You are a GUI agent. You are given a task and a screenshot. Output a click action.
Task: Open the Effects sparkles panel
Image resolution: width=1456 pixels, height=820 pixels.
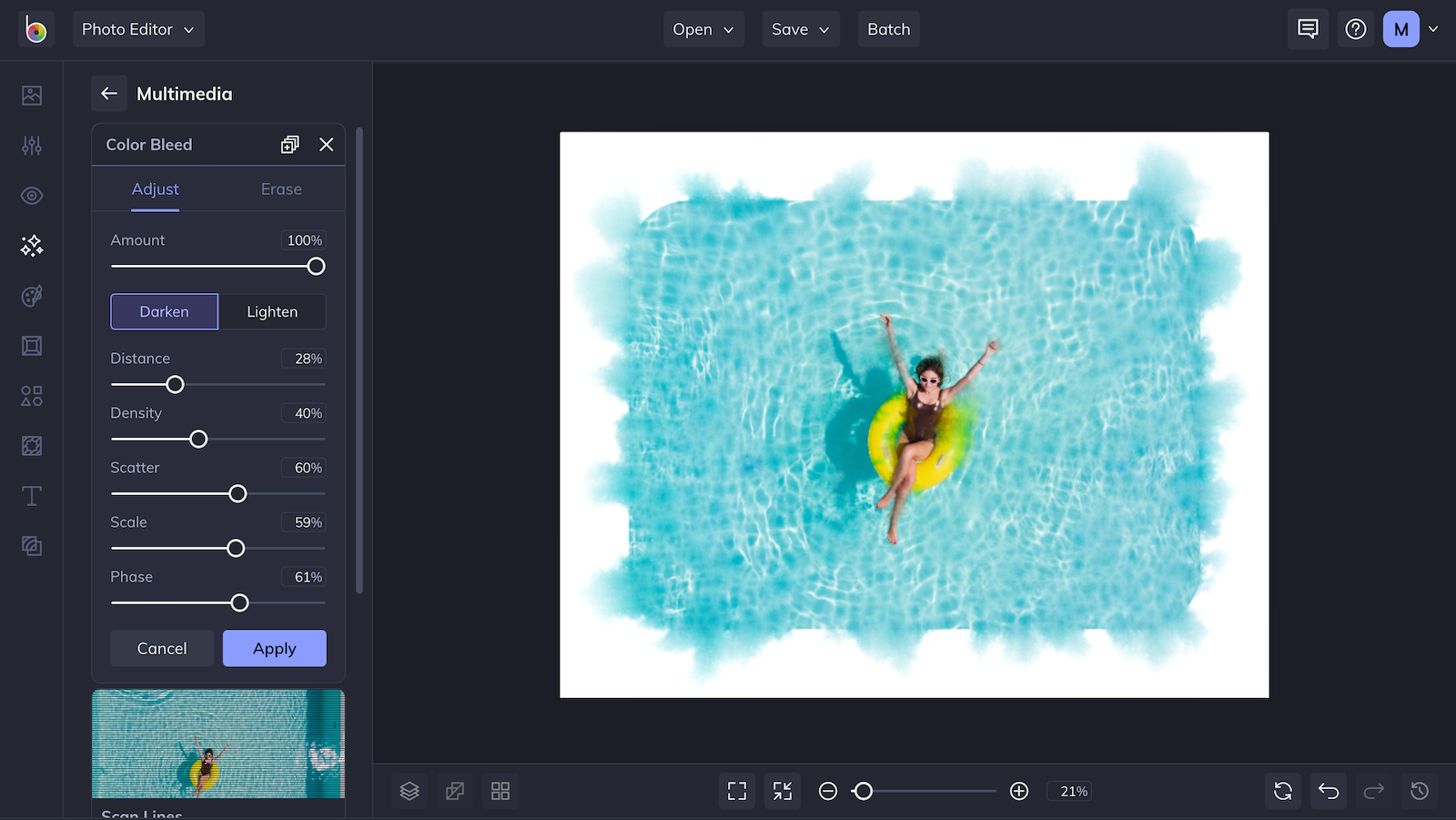[x=31, y=245]
